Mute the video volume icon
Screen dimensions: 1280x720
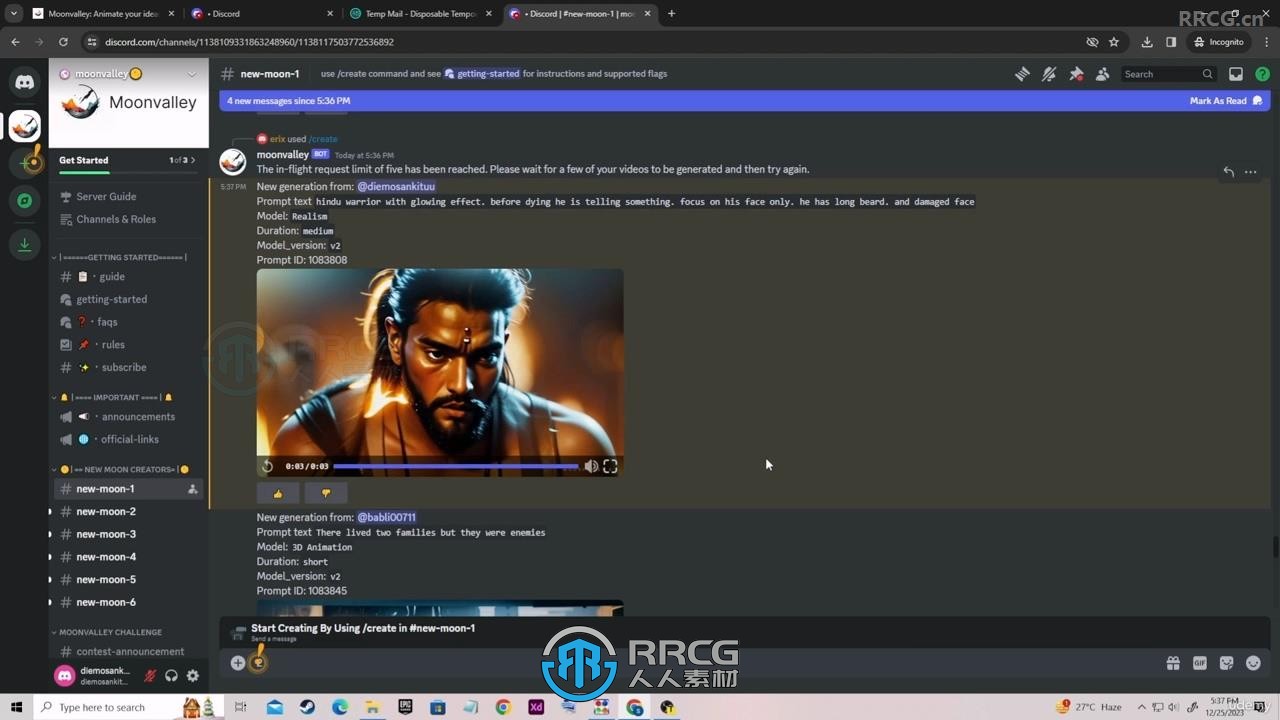pos(591,466)
